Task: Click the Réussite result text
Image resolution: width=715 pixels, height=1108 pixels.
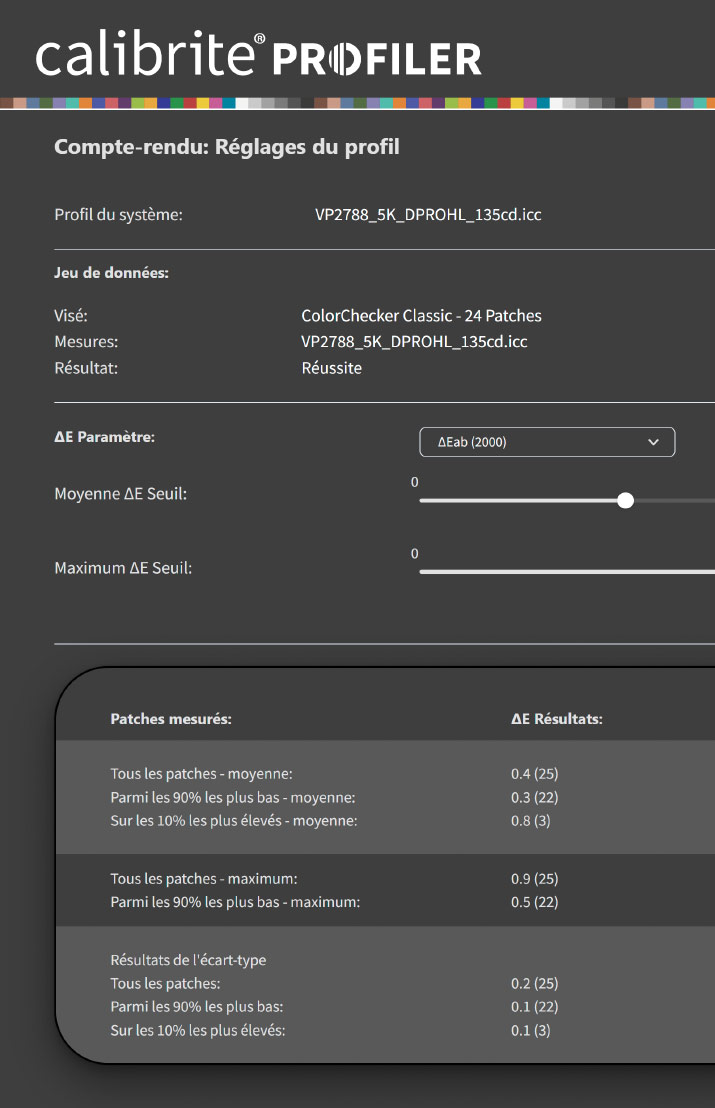Action: point(331,368)
